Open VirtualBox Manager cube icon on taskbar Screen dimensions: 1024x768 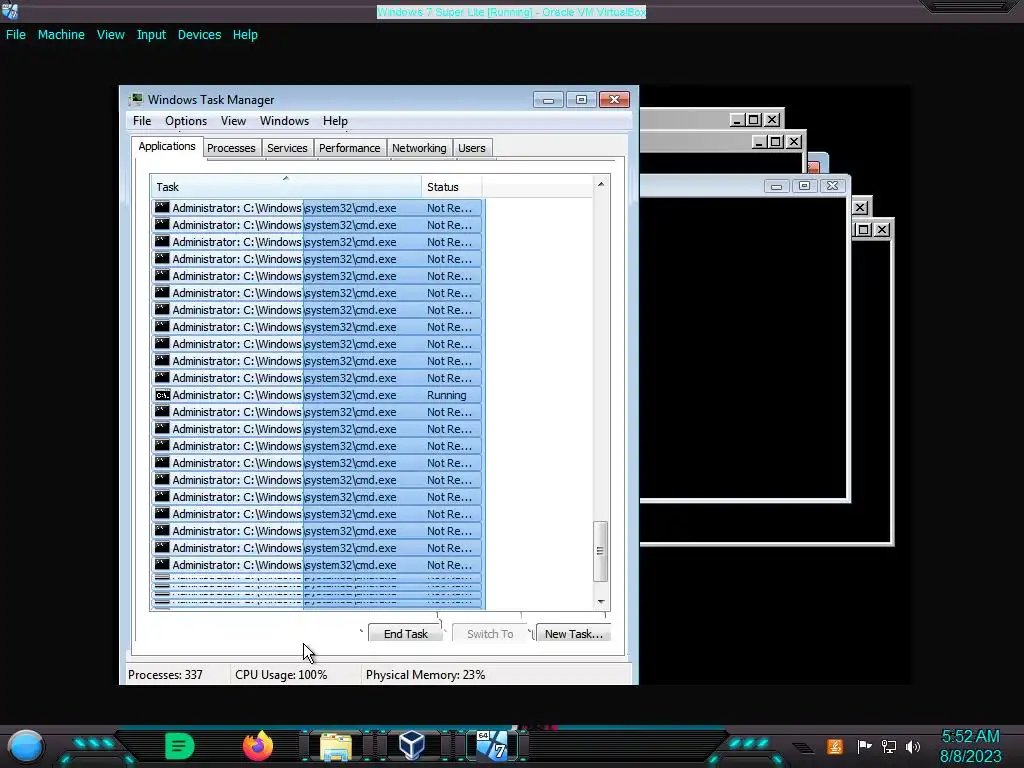click(x=412, y=746)
